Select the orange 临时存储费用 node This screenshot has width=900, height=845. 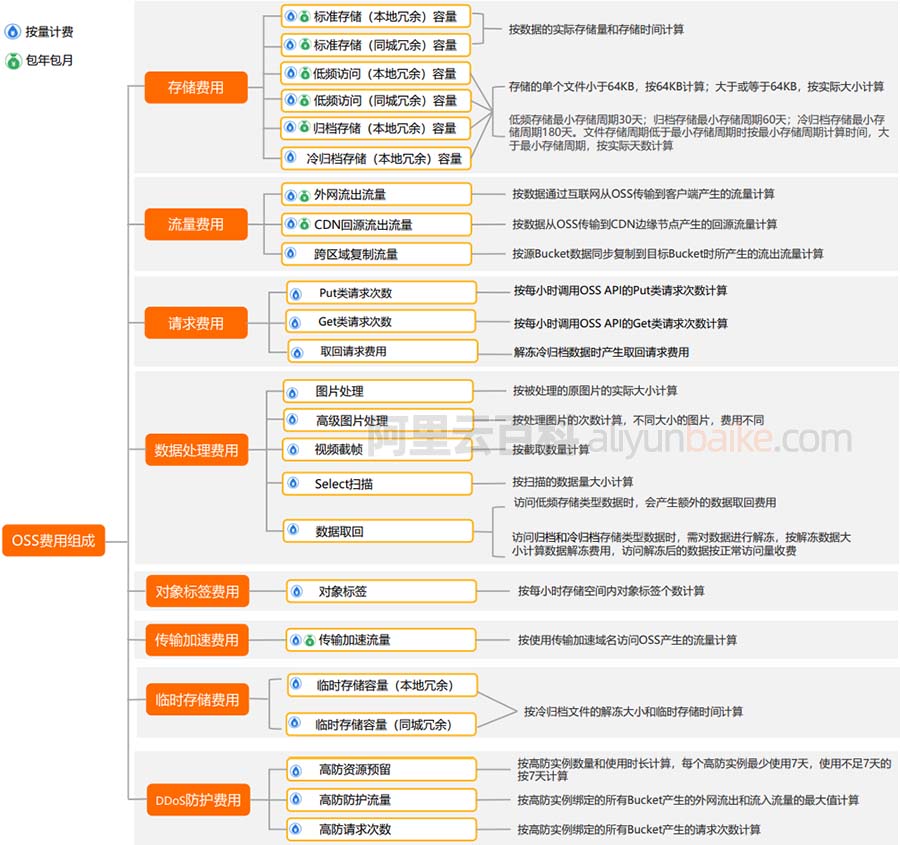197,700
